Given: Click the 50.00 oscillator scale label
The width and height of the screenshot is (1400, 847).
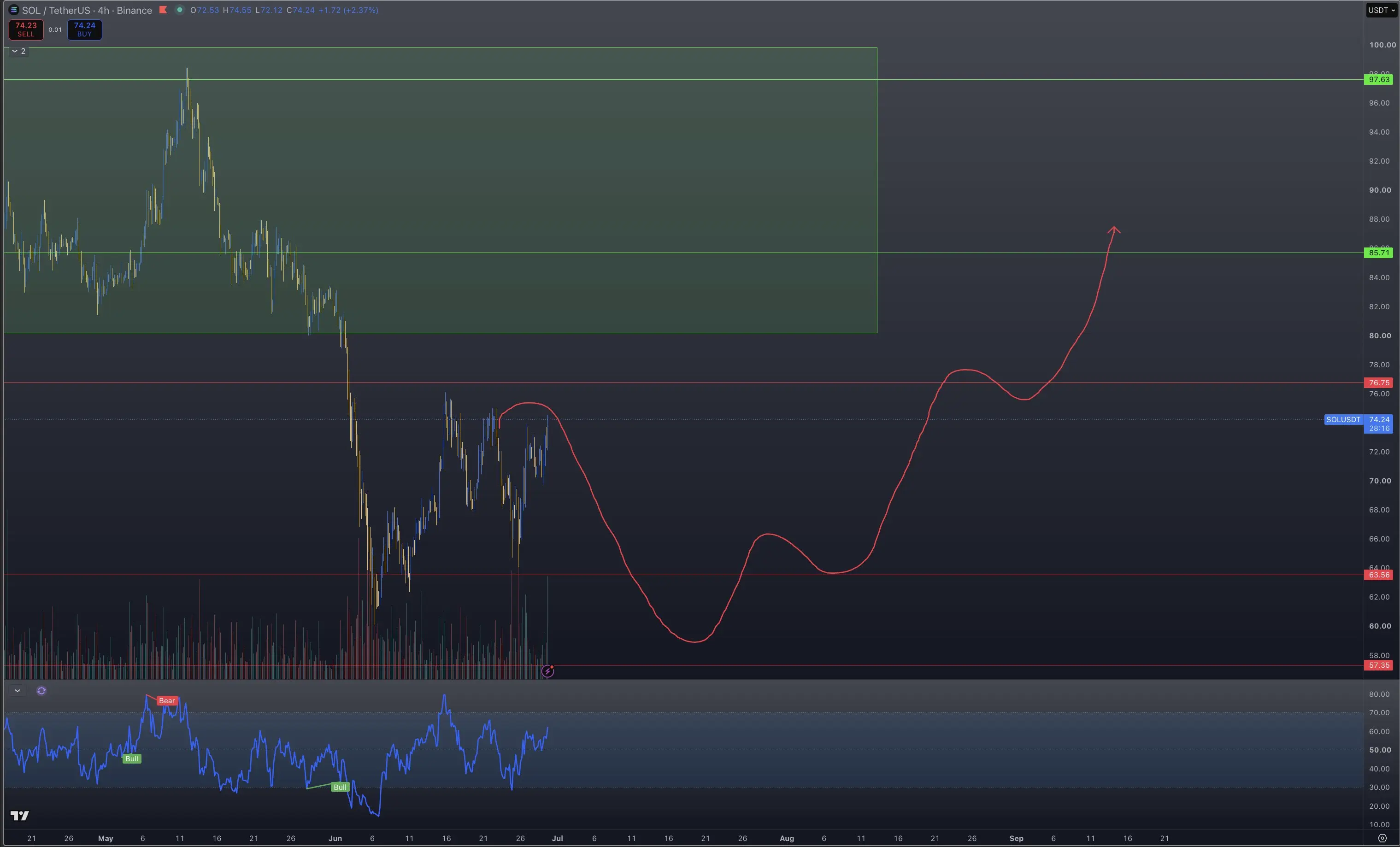Looking at the screenshot, I should click(x=1380, y=750).
